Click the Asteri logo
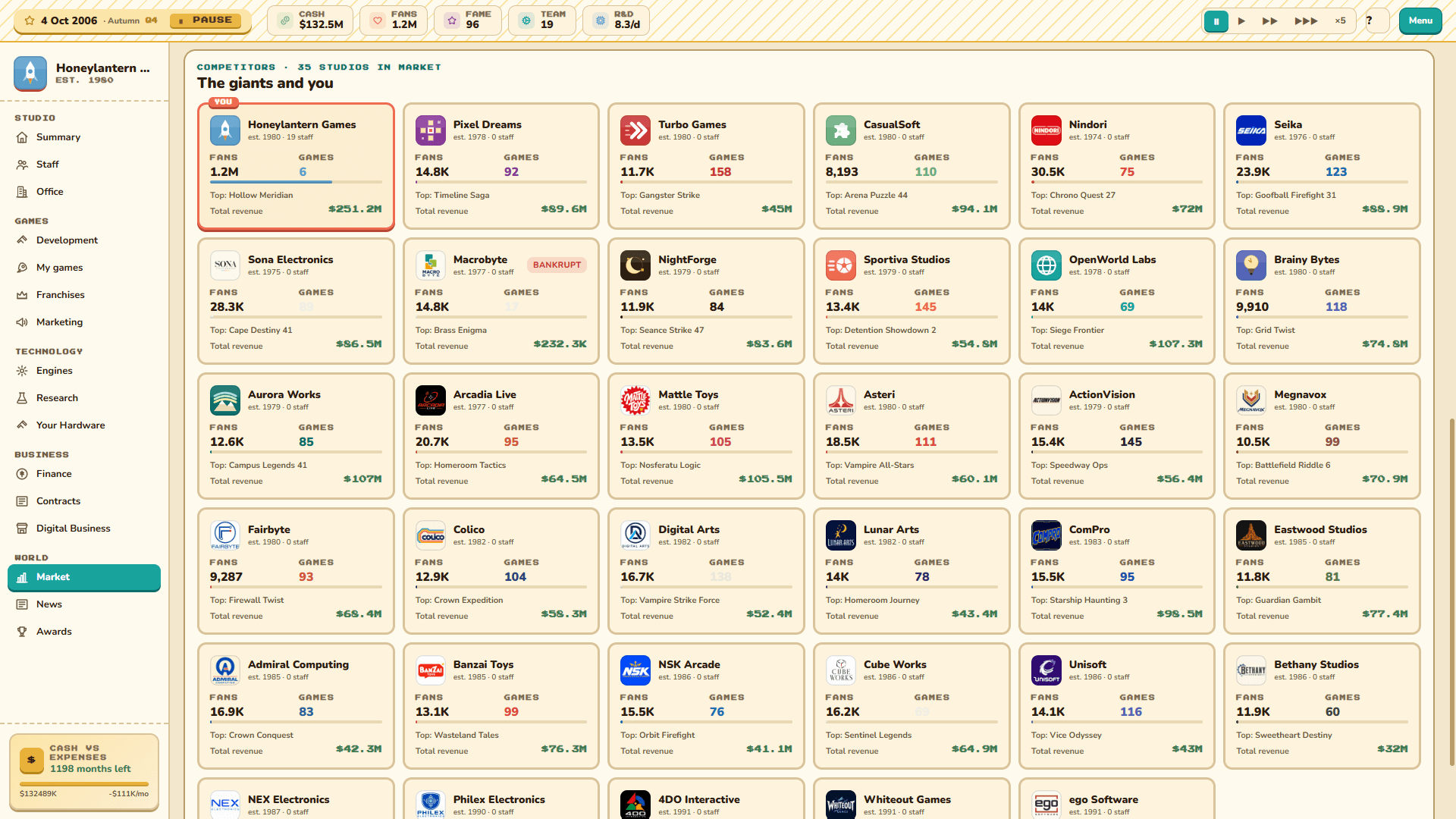Image resolution: width=1456 pixels, height=819 pixels. click(841, 400)
